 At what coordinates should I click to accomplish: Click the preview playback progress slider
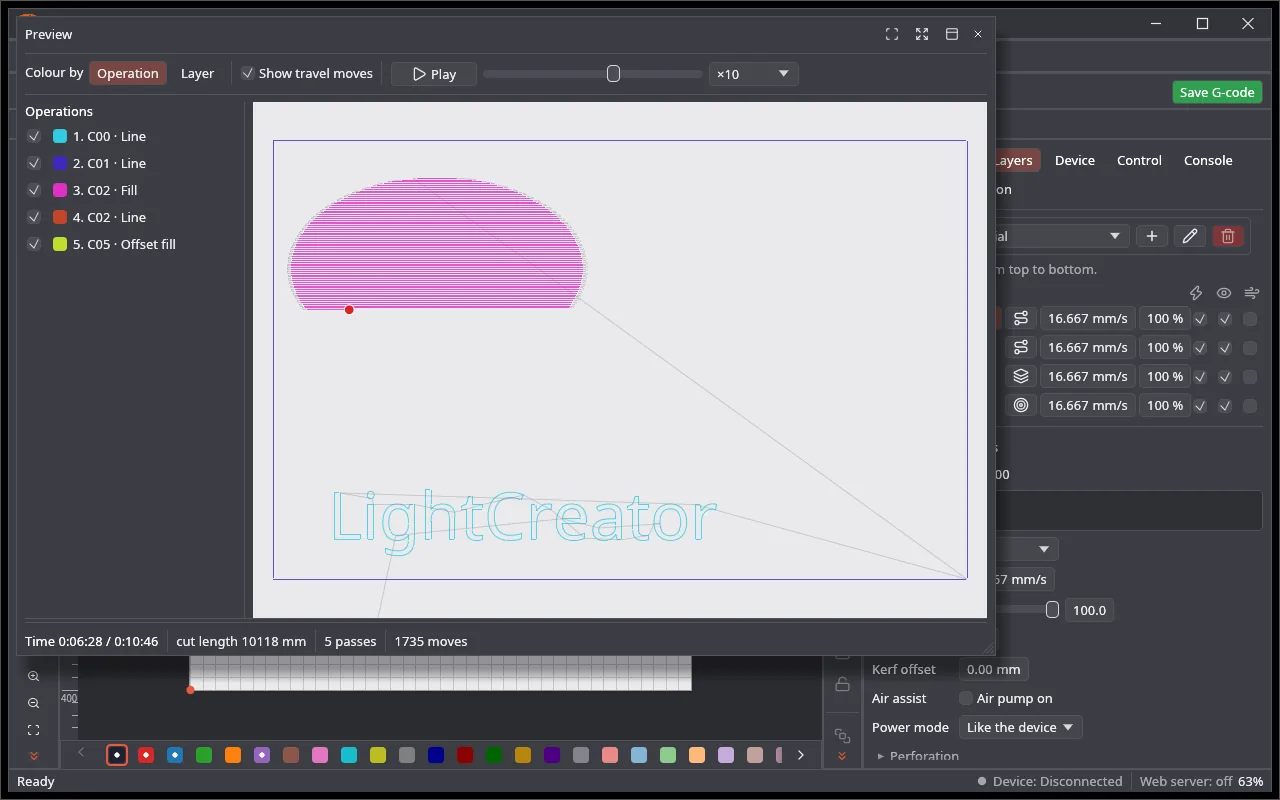tap(592, 74)
